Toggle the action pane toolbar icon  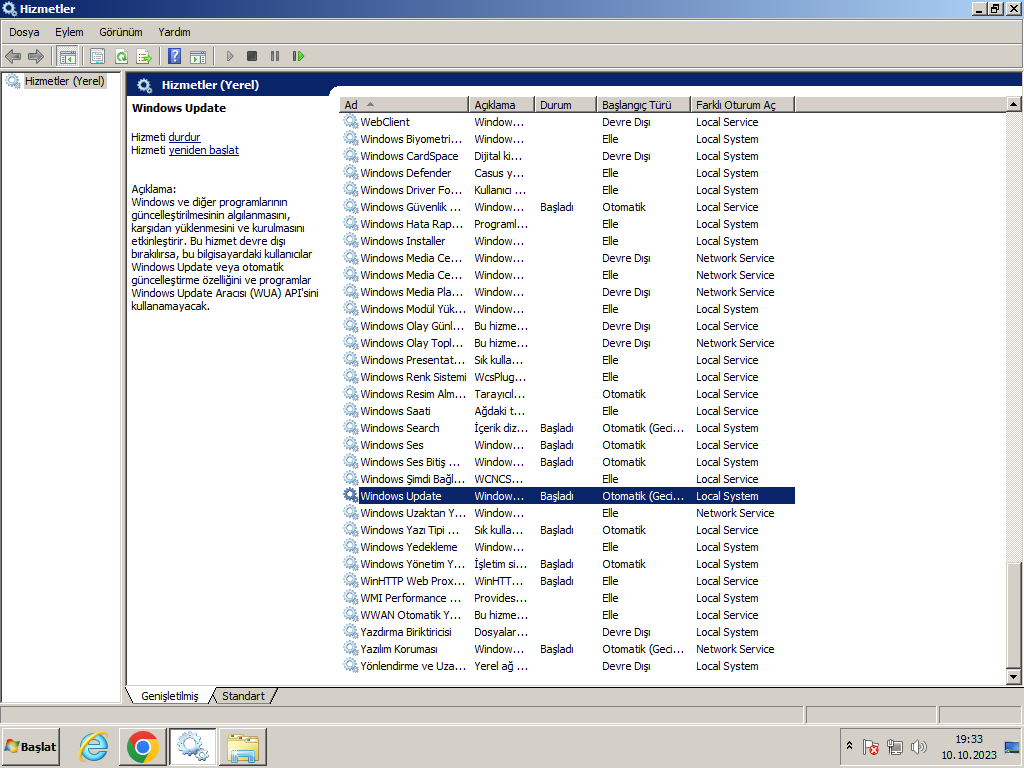198,56
